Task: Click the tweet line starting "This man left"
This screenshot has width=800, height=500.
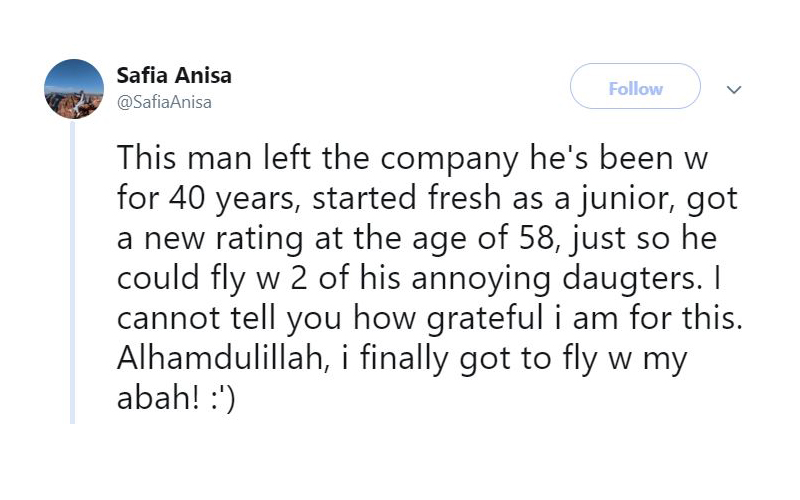Action: click(x=412, y=158)
